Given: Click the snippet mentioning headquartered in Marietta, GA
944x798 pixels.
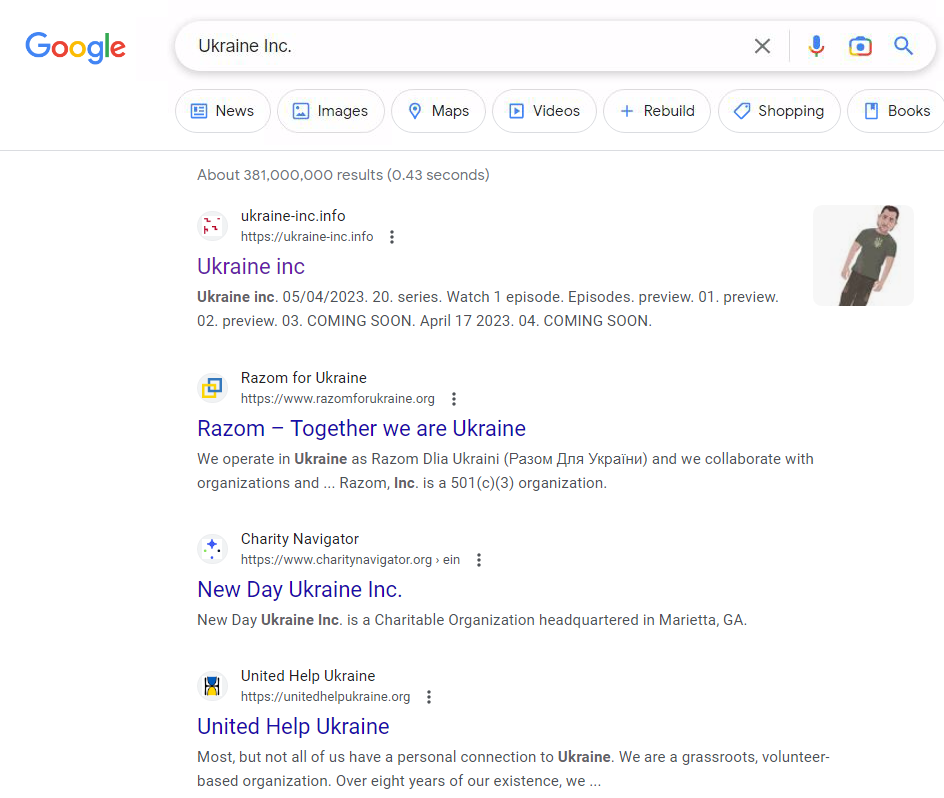Looking at the screenshot, I should 472,620.
